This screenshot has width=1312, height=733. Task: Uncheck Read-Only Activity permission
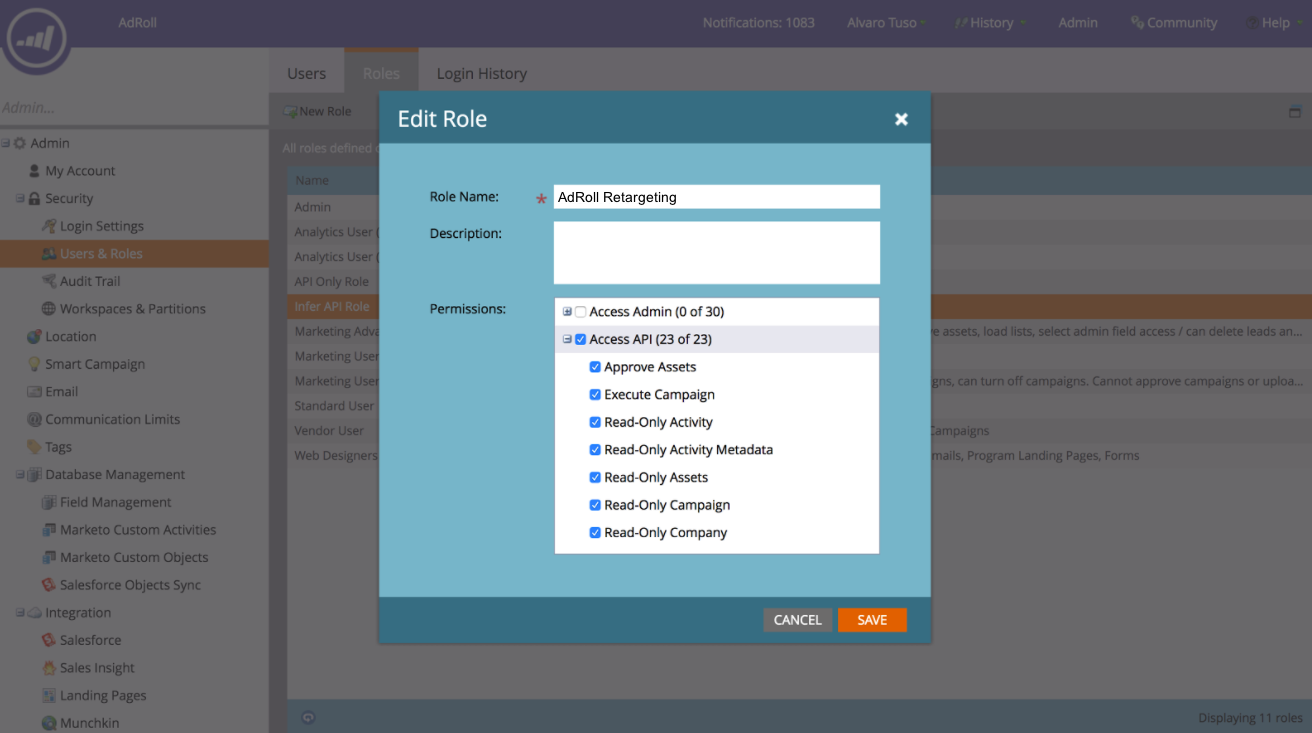pos(596,422)
